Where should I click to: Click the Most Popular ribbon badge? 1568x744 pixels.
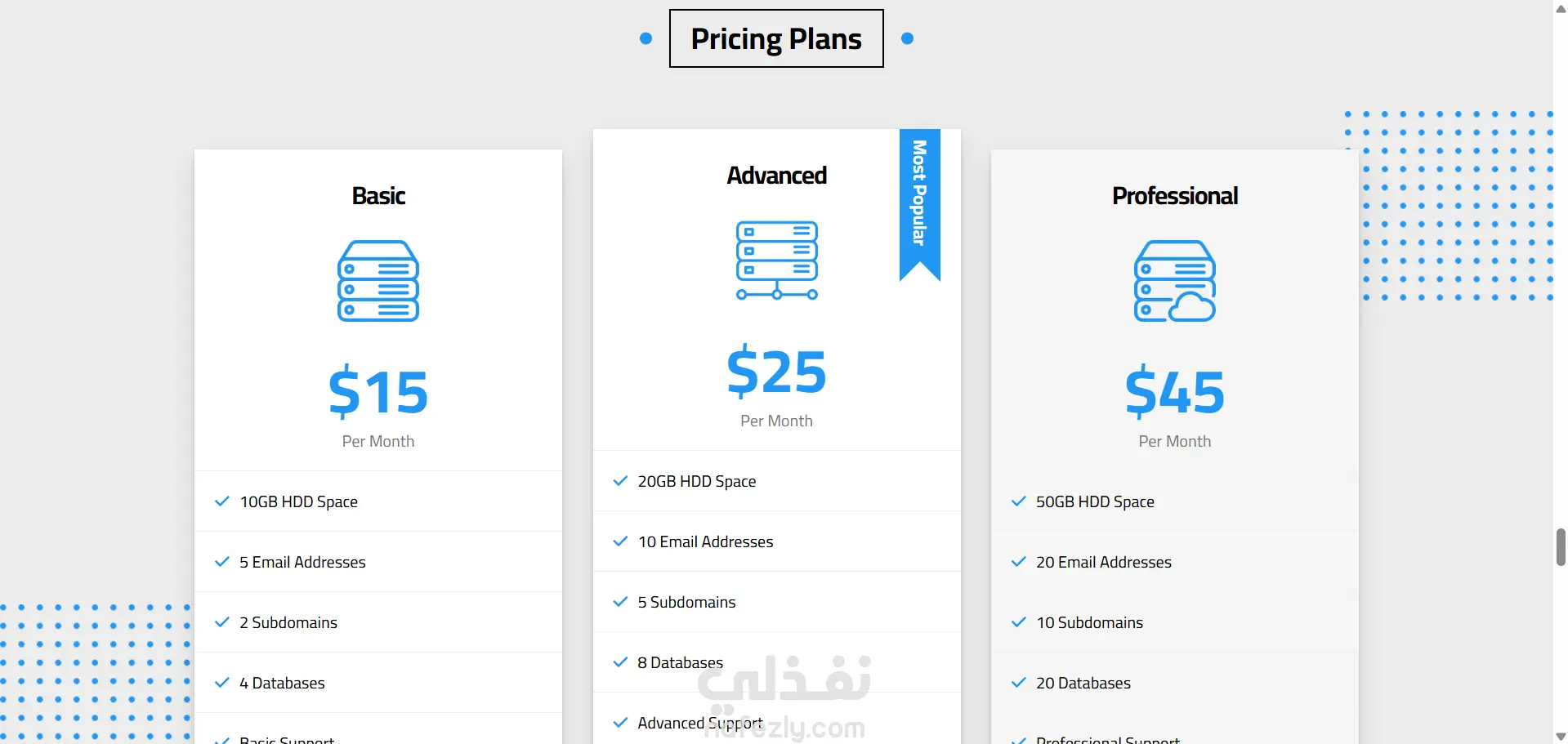920,204
